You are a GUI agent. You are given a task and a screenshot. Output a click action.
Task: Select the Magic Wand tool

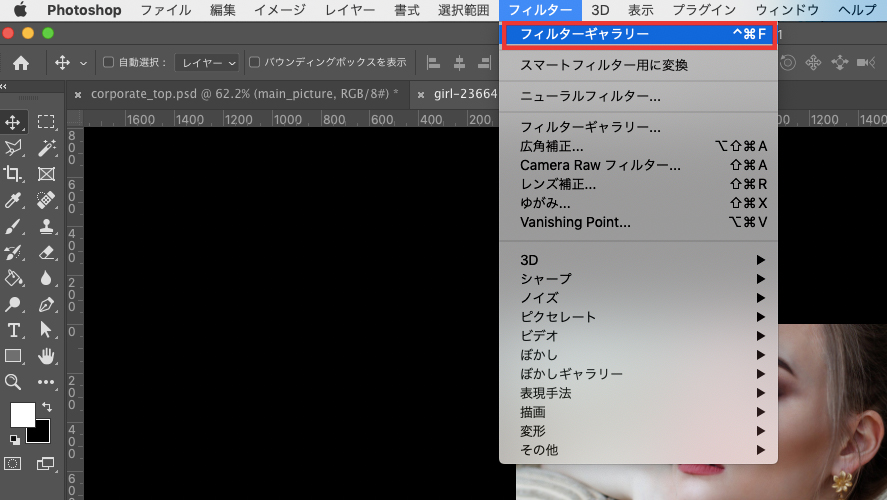point(46,148)
